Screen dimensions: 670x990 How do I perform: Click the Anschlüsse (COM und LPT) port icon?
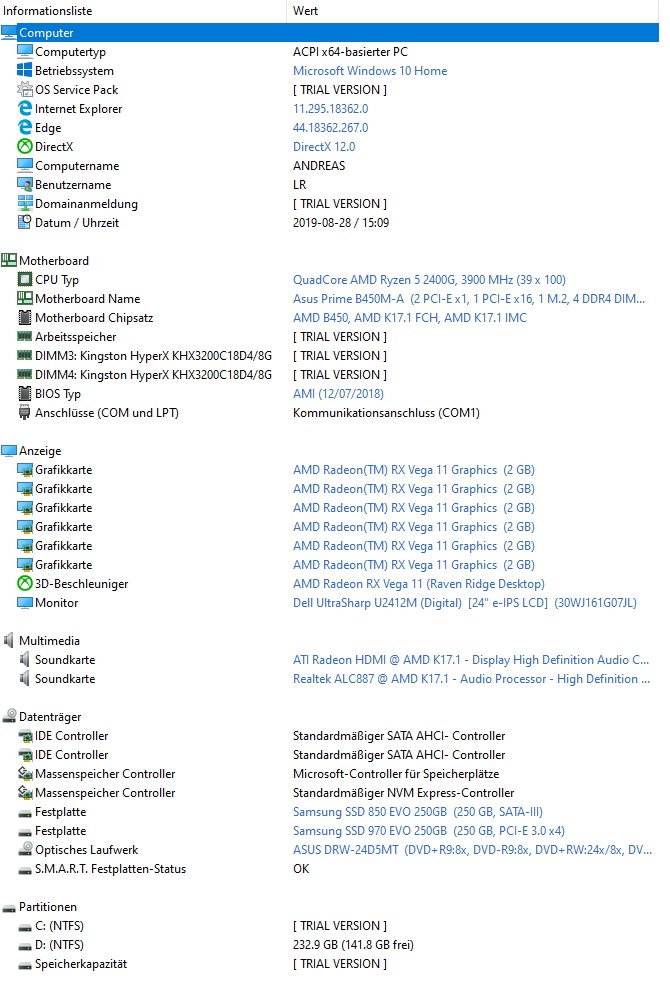[x=25, y=412]
